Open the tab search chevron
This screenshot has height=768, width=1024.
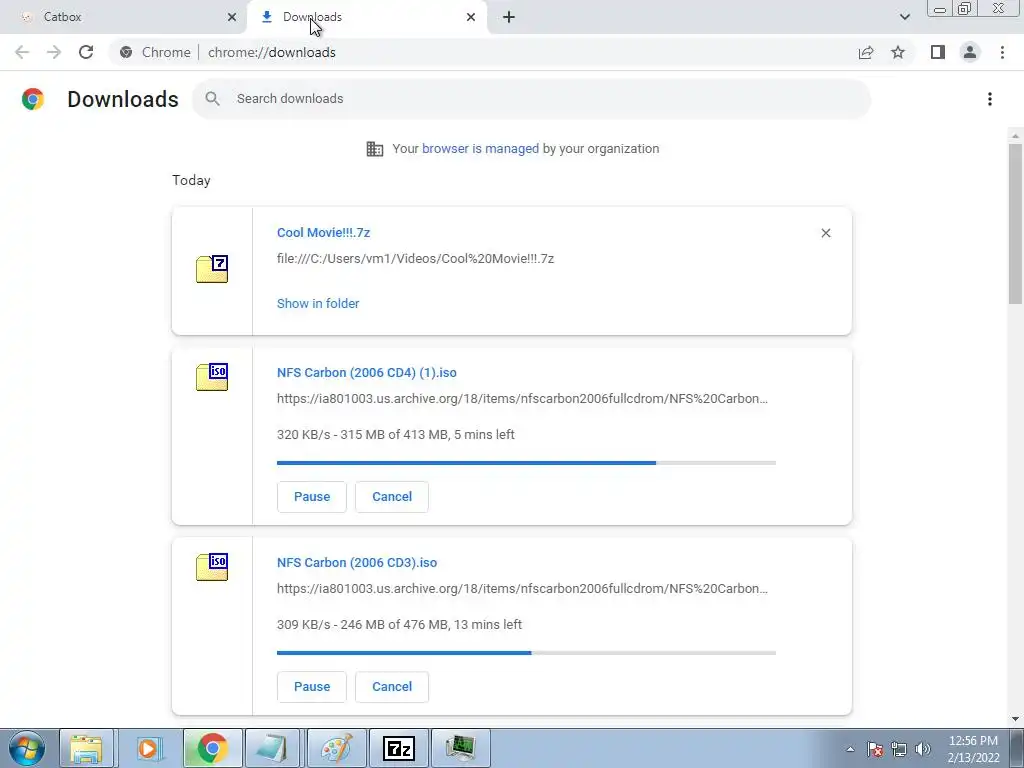point(904,17)
